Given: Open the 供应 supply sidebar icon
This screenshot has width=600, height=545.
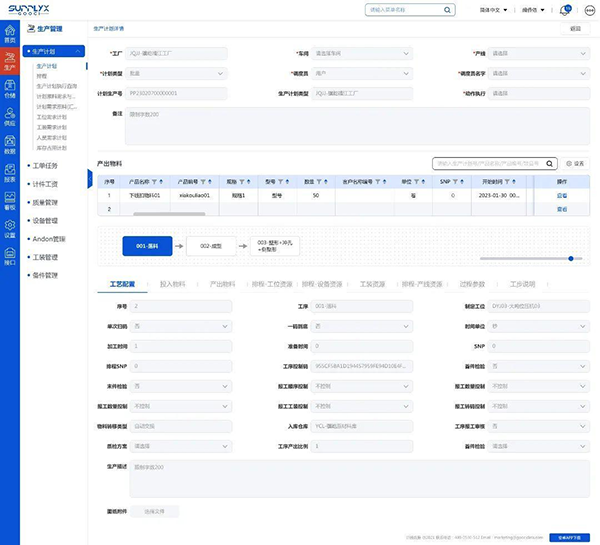Looking at the screenshot, I should pos(10,116).
